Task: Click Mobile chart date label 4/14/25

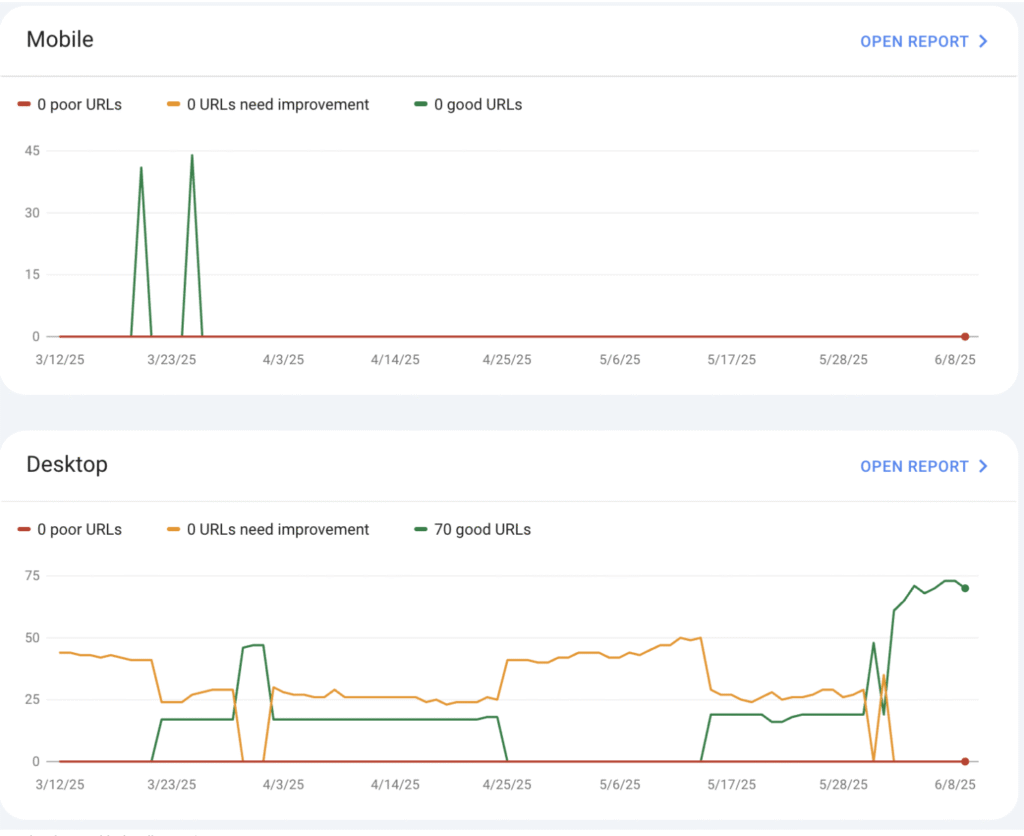Action: [395, 360]
